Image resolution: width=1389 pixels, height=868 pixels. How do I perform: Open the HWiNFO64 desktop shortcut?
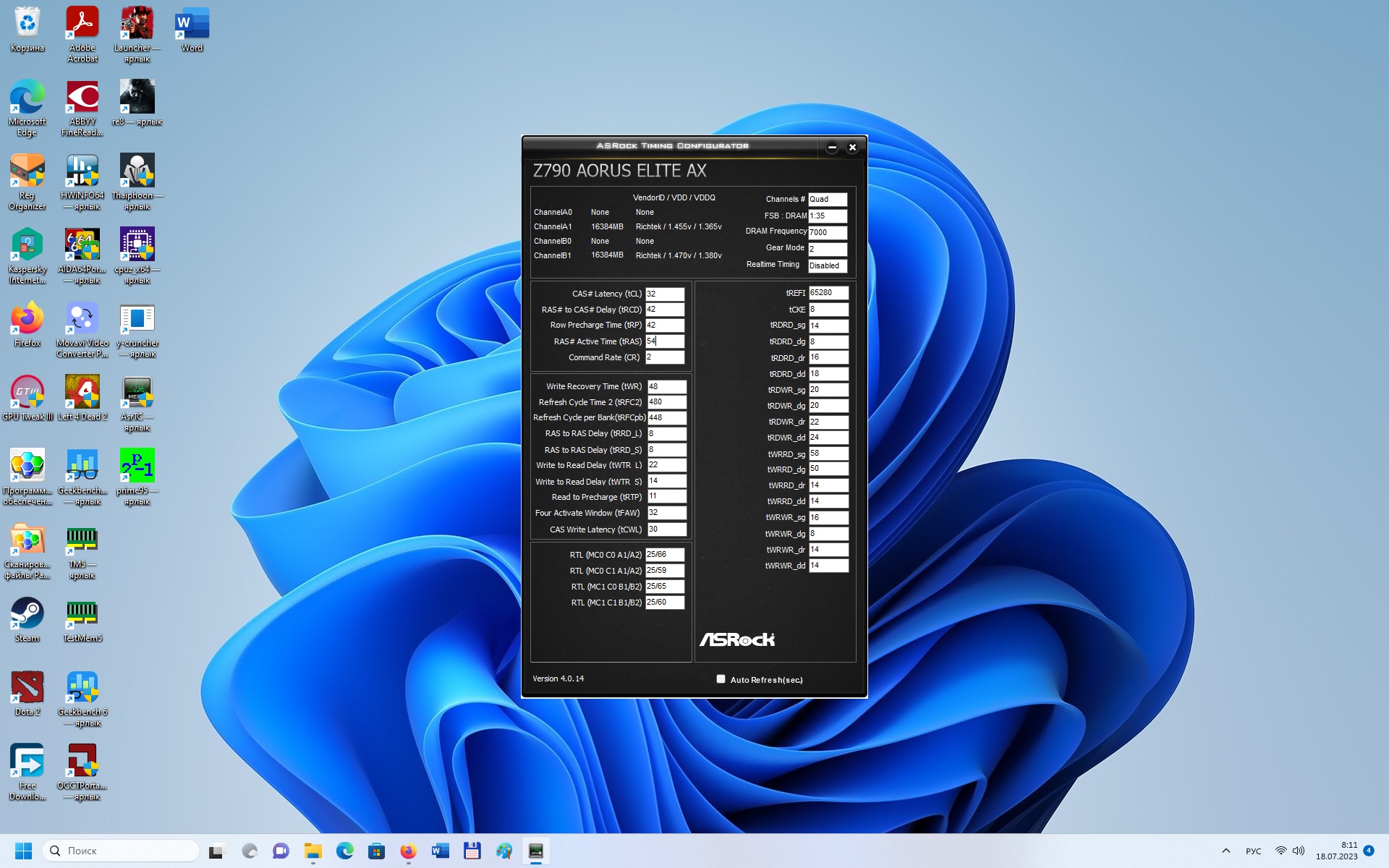(82, 172)
